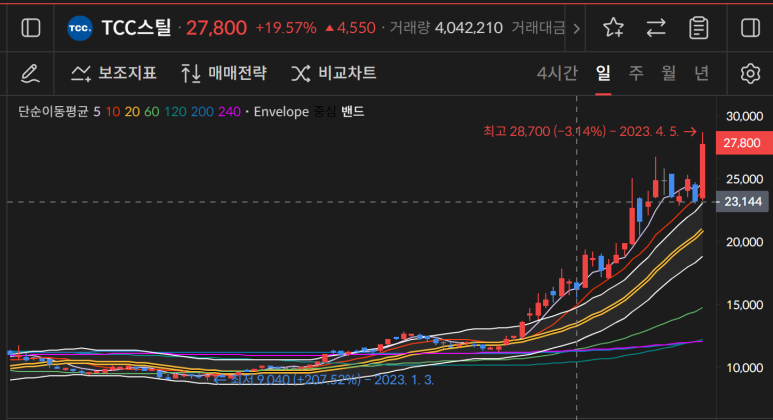Toggle the right sidebar panel icon
This screenshot has height=420, width=773.
click(750, 28)
